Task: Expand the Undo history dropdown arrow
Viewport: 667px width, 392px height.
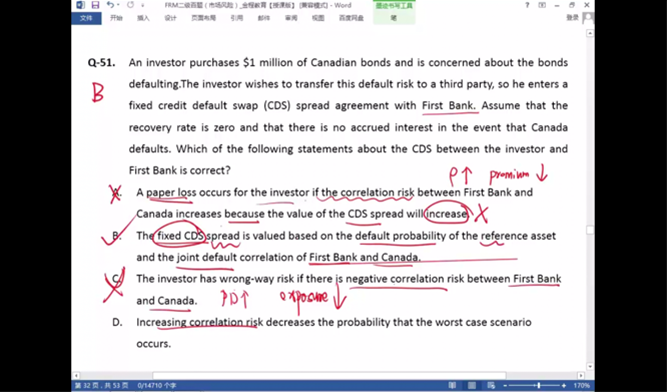Action: [x=117, y=6]
